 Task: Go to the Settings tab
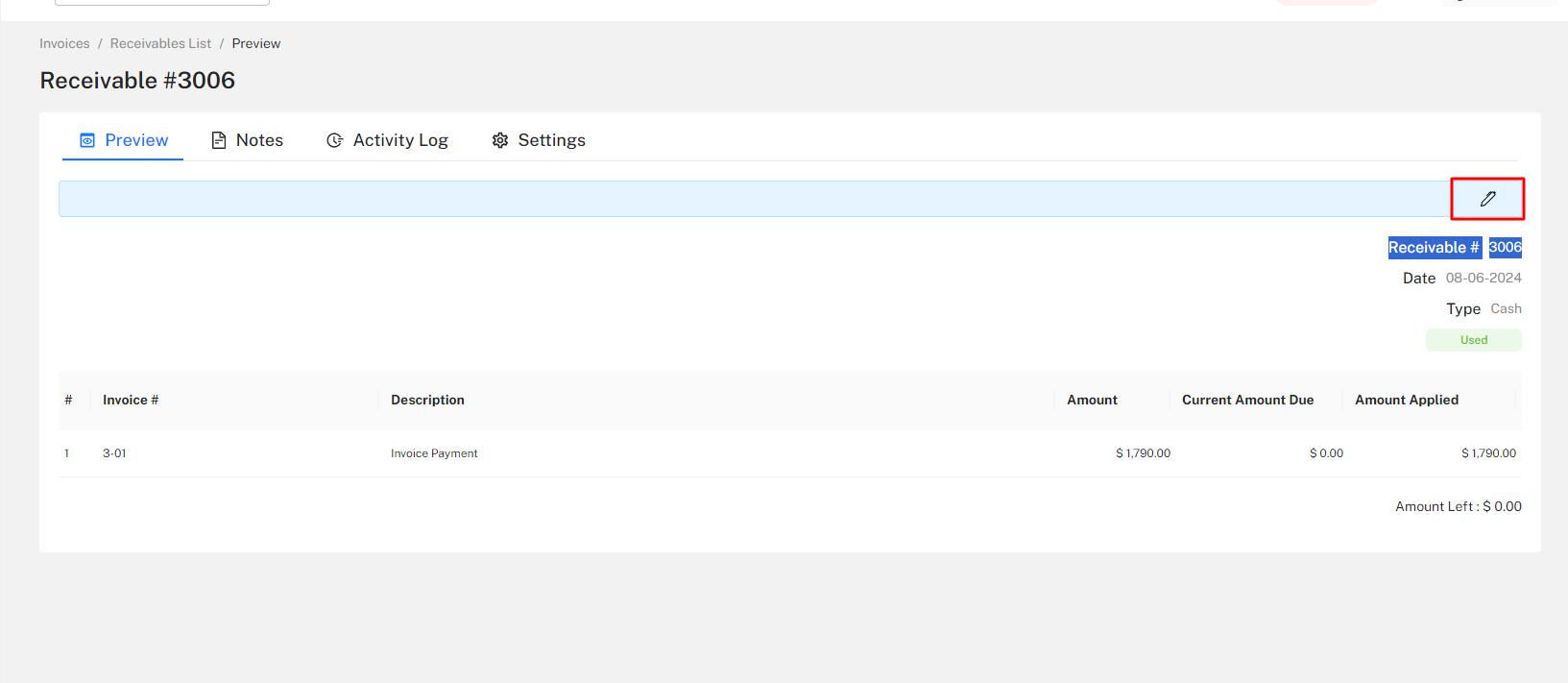[x=538, y=140]
